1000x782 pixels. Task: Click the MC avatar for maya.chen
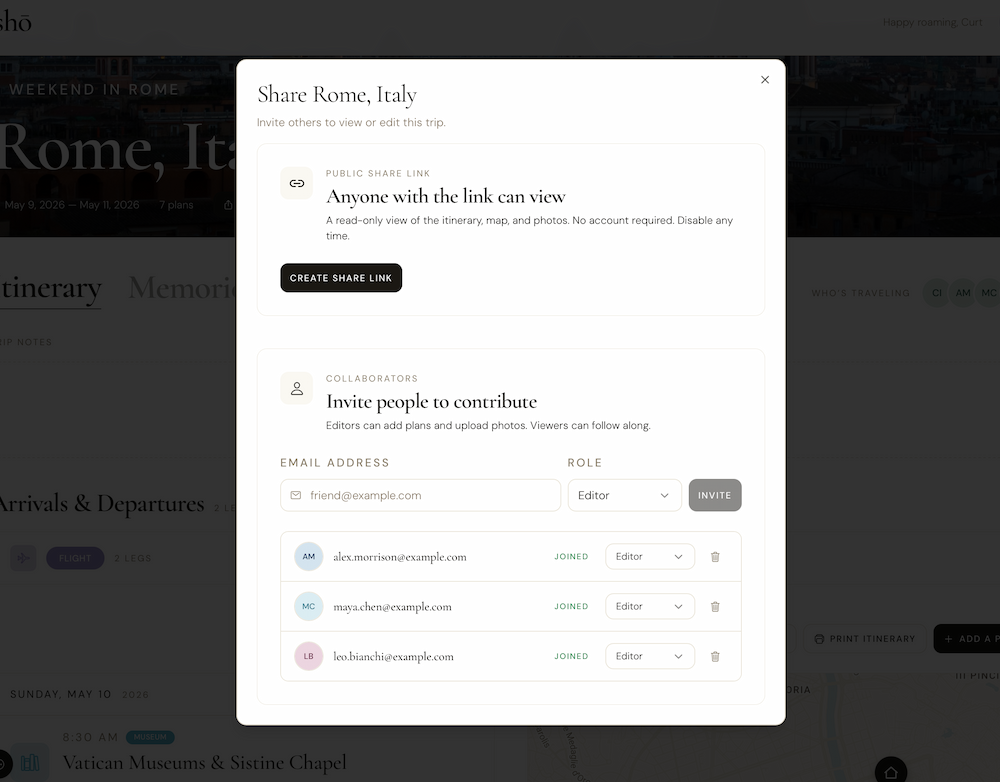309,607
